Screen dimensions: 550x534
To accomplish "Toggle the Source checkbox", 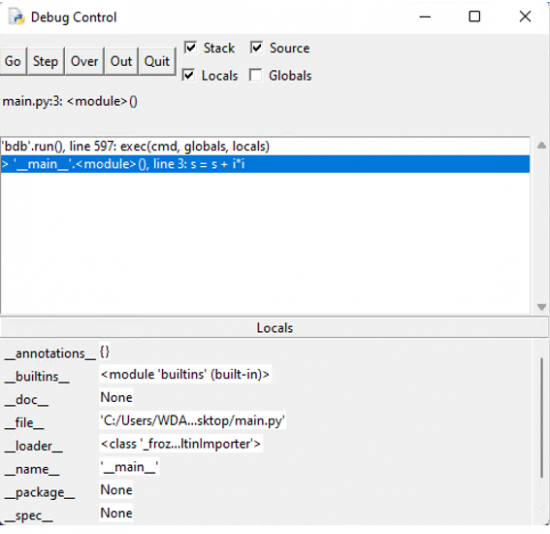I will [256, 47].
